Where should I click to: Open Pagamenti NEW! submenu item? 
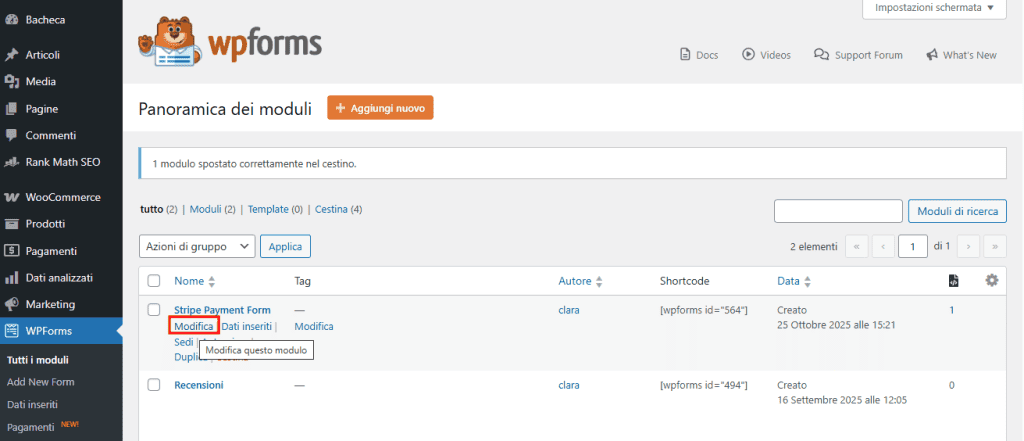point(42,427)
